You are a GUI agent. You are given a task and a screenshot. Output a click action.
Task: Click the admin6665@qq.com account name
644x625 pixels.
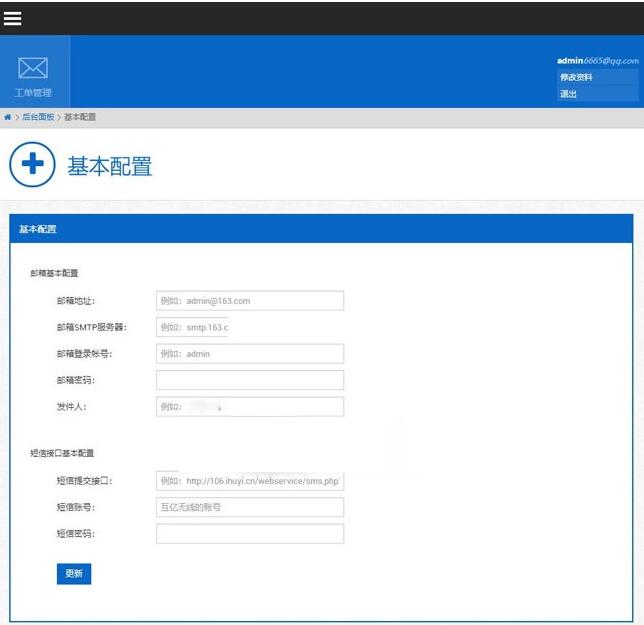tap(597, 61)
